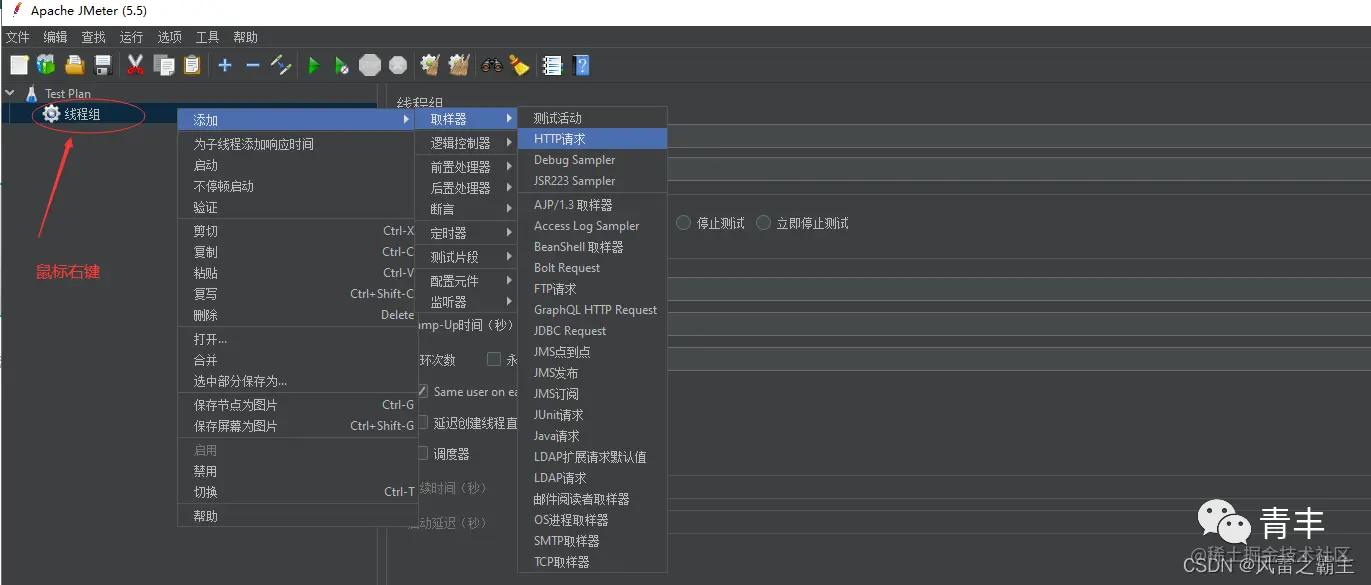Choose HTTP请求 from sampler submenu
1371x585 pixels.
pos(592,139)
